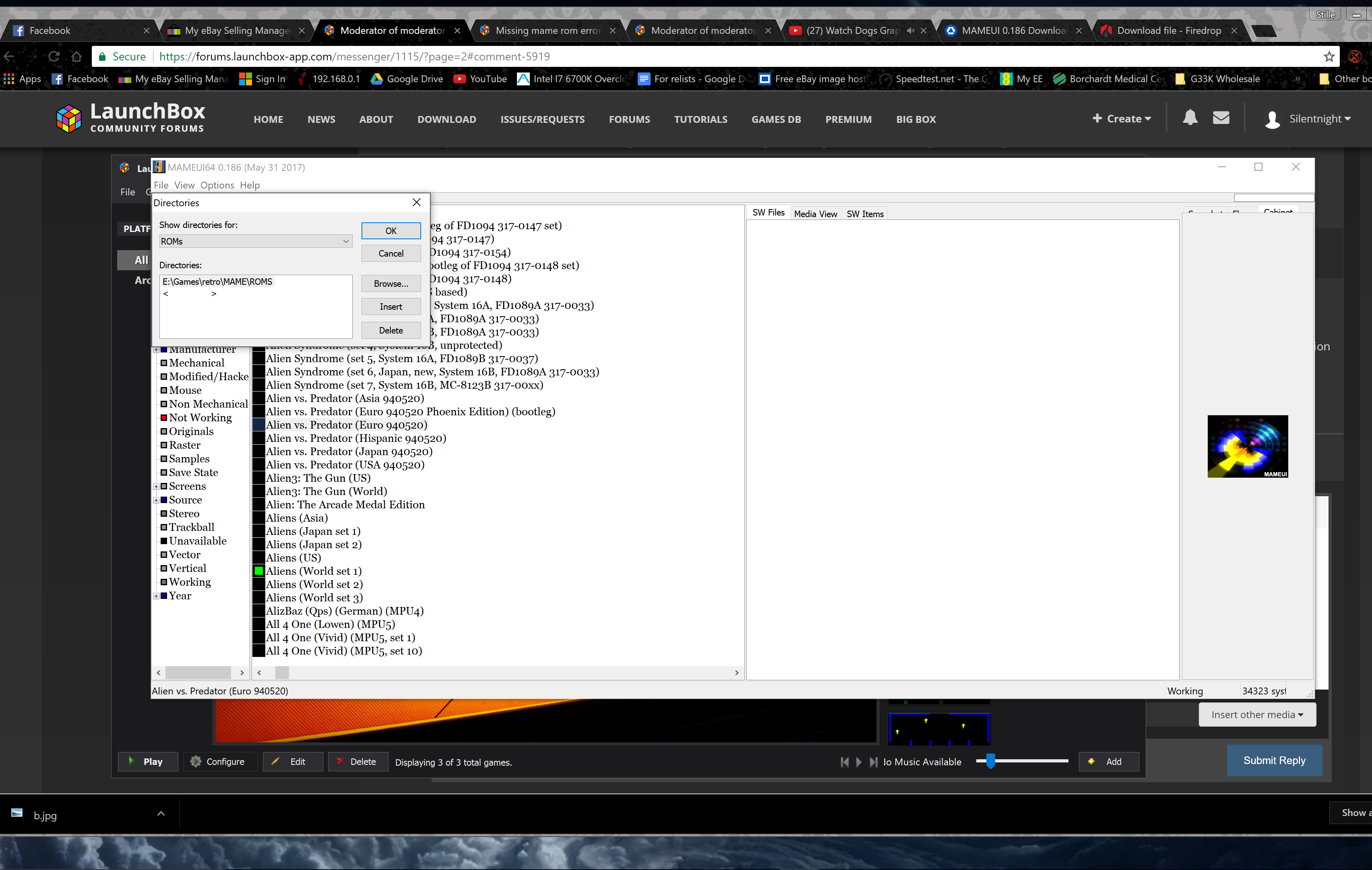Expand the Source tree folder
Viewport: 1372px width, 870px height.
click(156, 500)
